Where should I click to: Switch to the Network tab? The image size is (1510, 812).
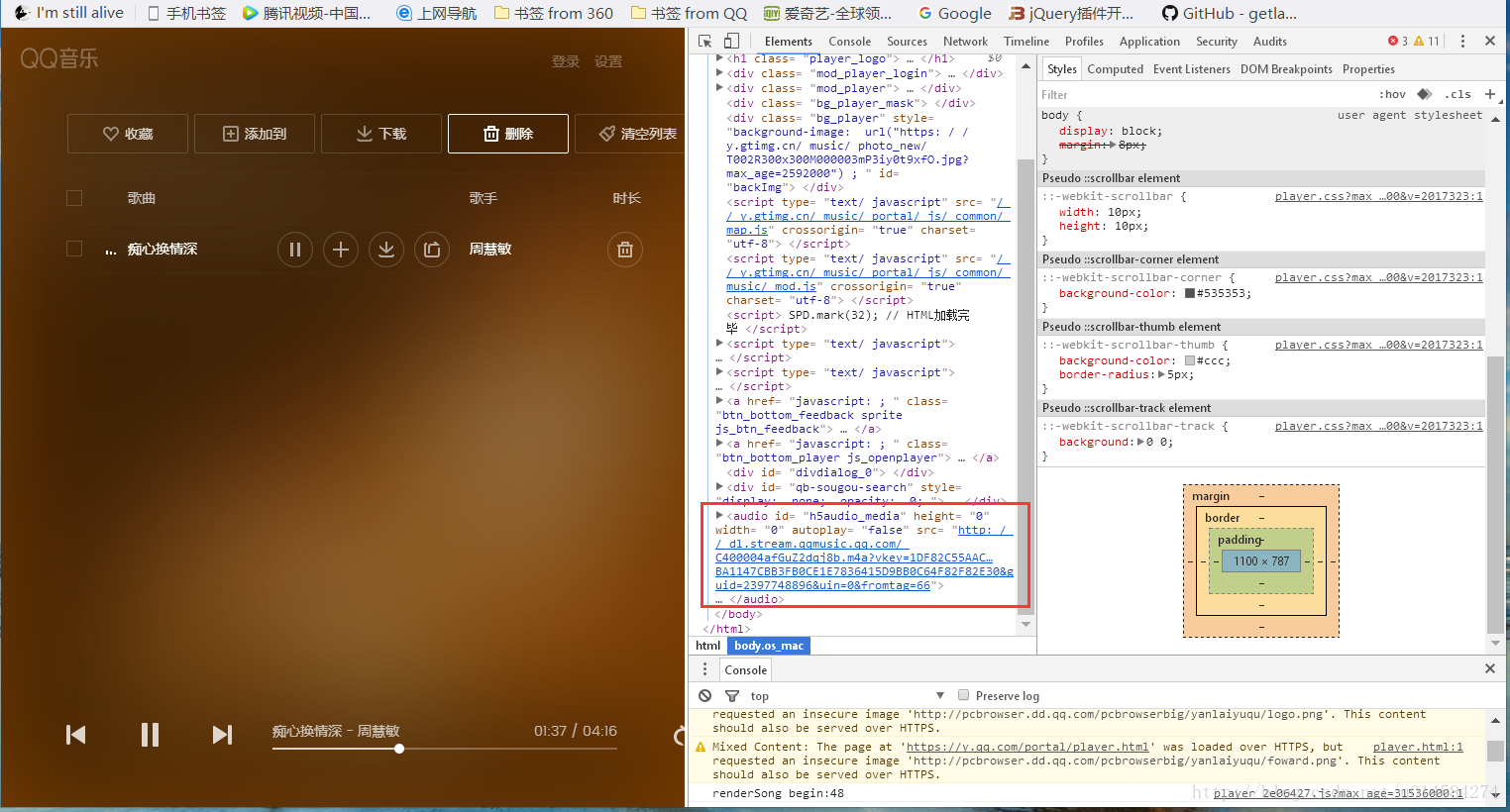965,41
